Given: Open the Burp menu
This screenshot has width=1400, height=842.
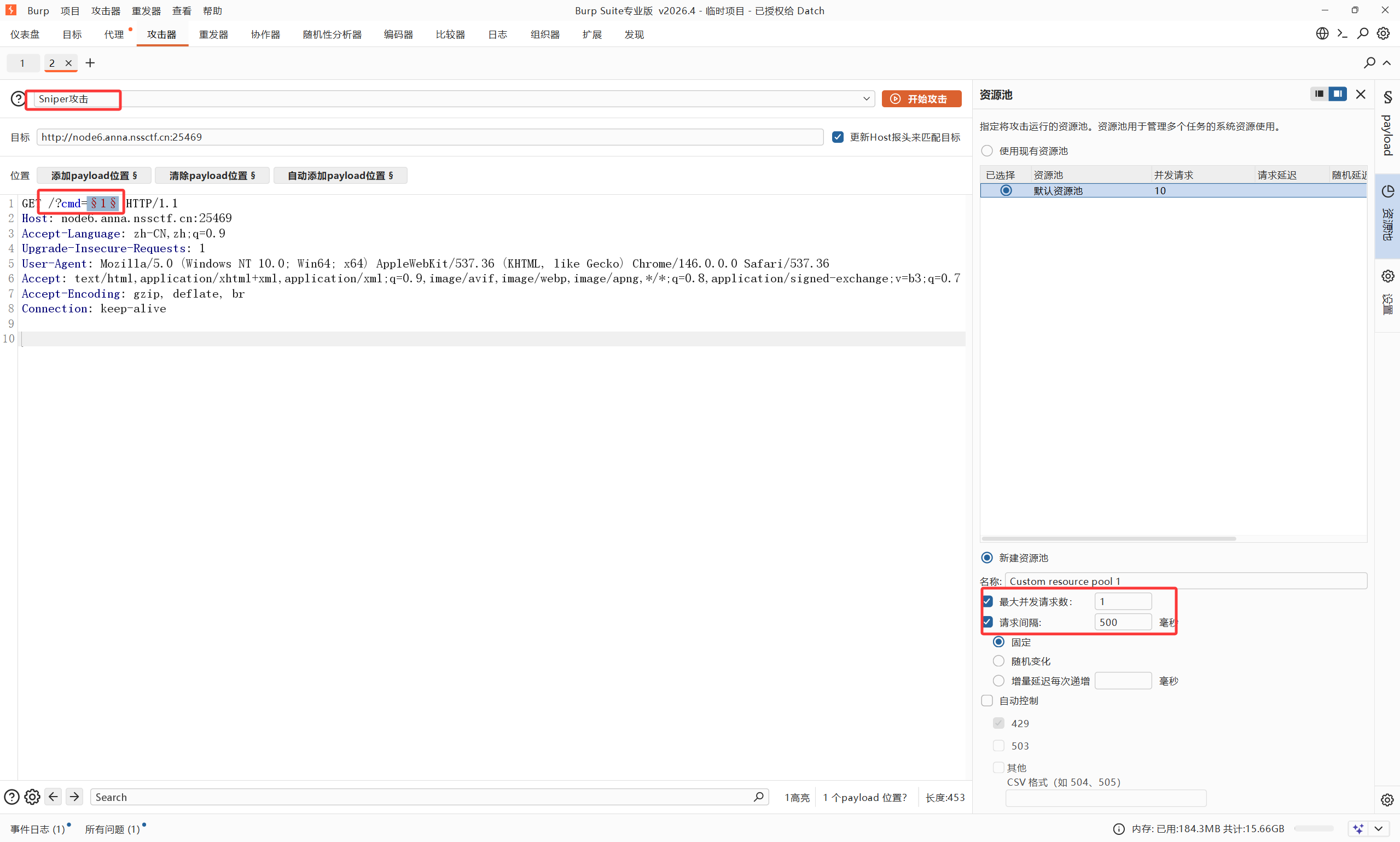Looking at the screenshot, I should click(38, 11).
